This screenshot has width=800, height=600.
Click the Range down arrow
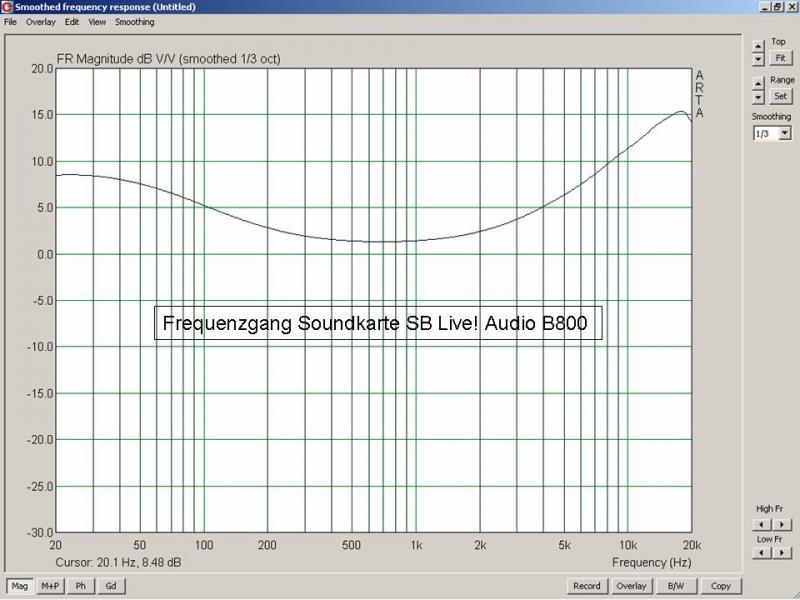click(758, 96)
